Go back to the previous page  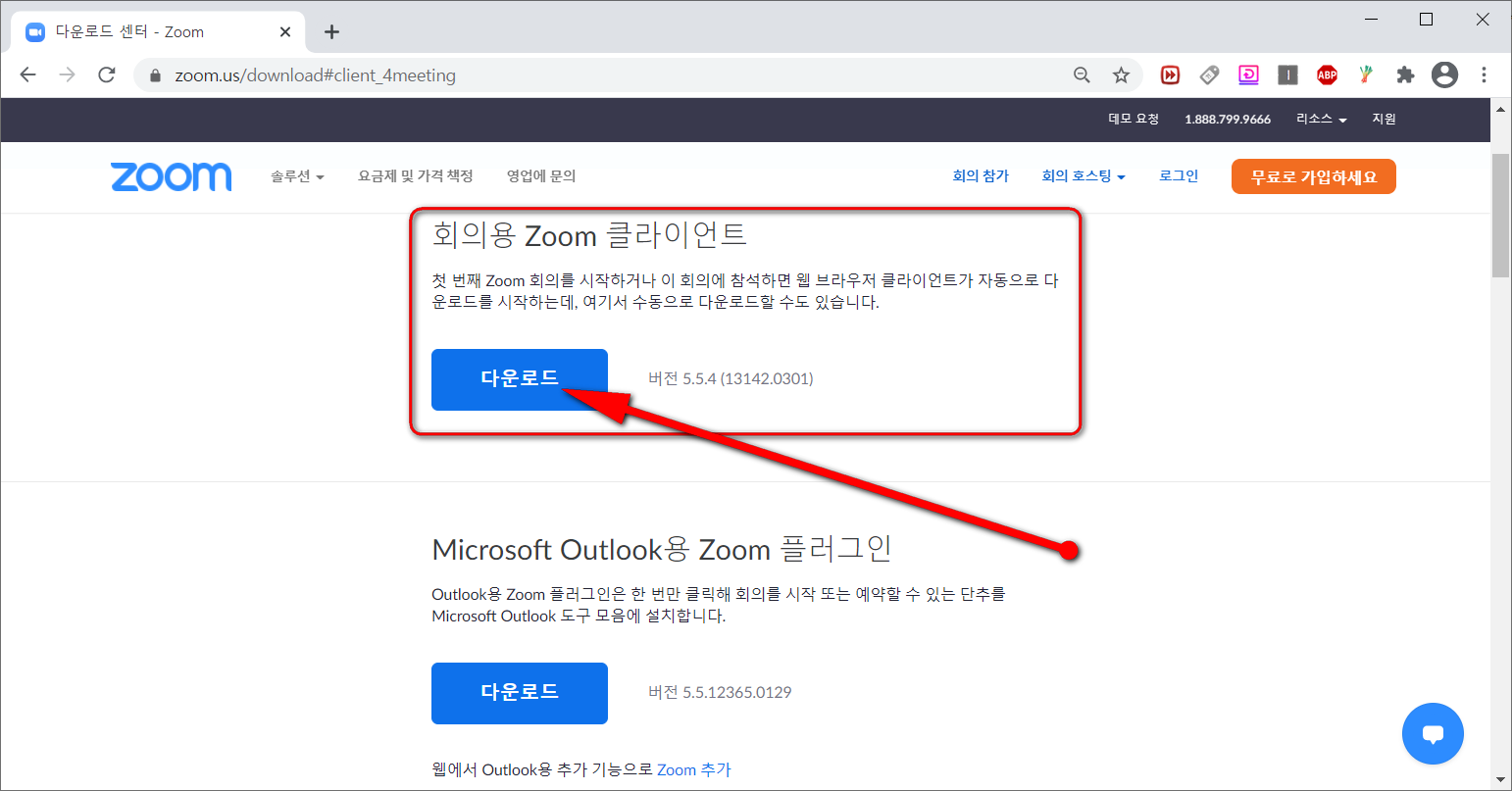pos(28,75)
